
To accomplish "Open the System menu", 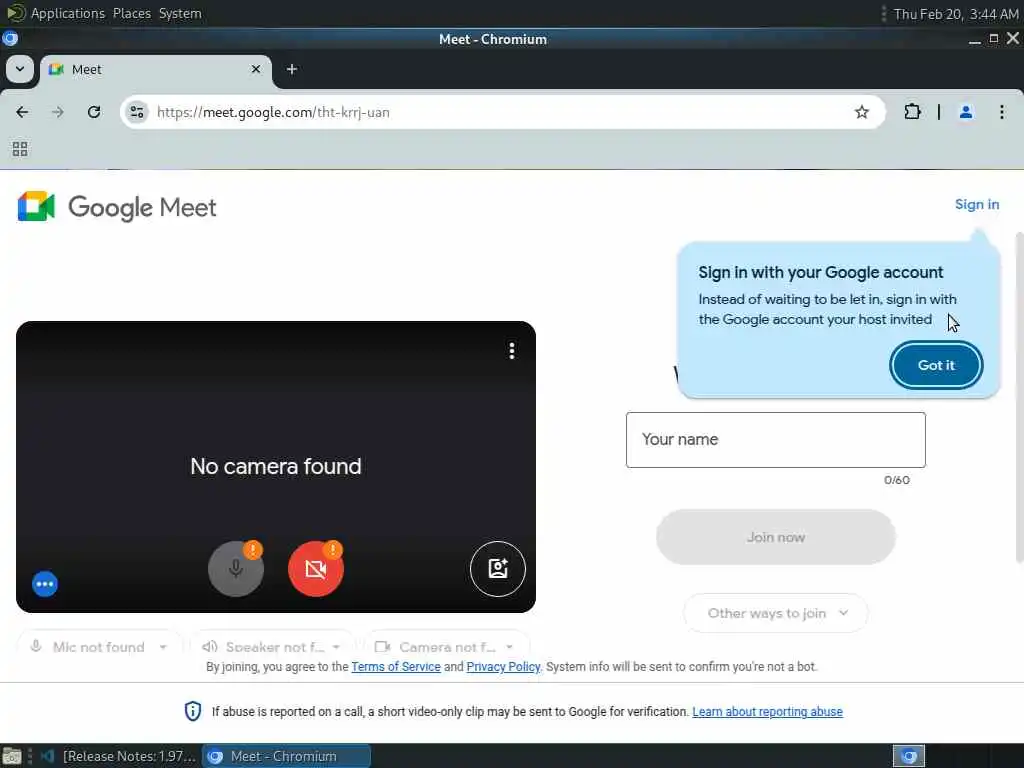I will (x=180, y=13).
